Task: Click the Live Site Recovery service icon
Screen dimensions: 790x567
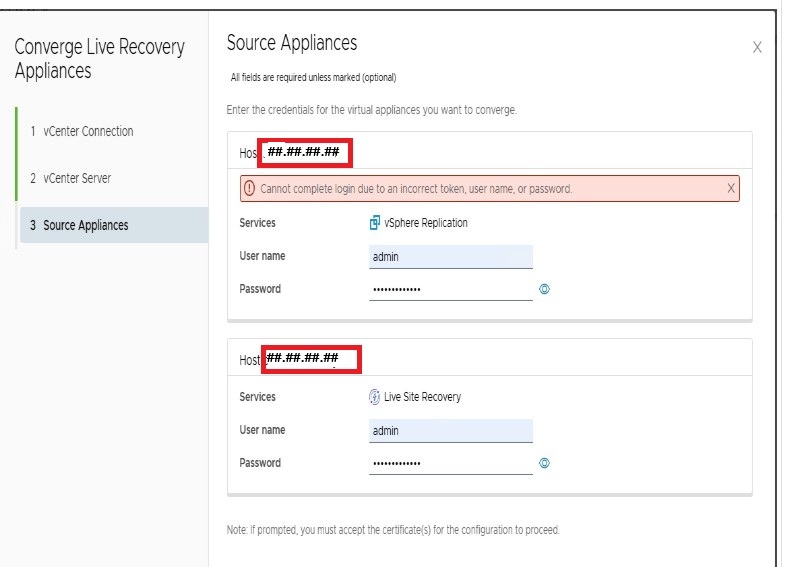Action: [x=375, y=397]
